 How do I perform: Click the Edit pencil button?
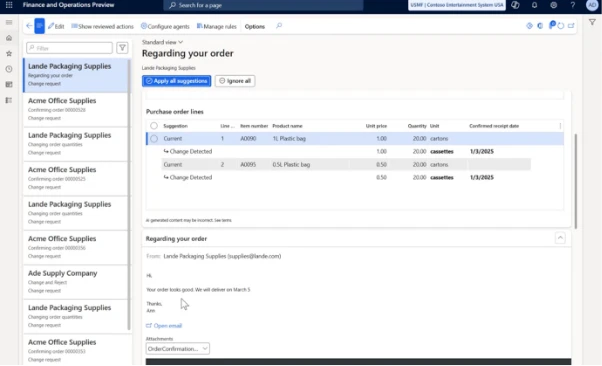[56, 26]
